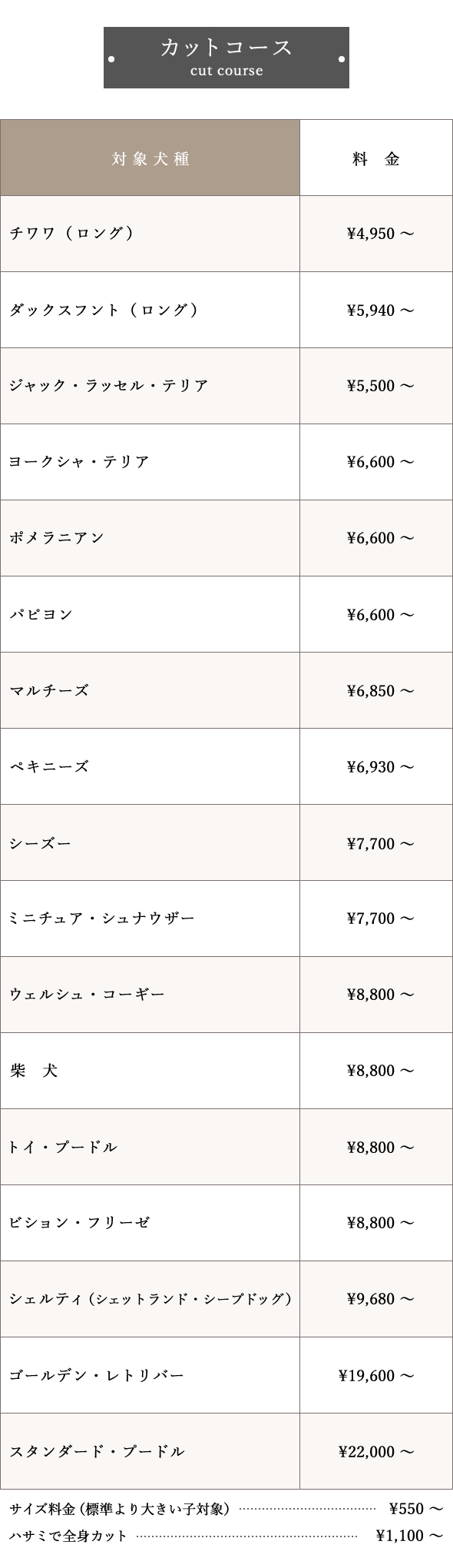The image size is (453, 1568).
Task: Click the ハサミで全身カット ¥1,100 option line
Action: pyautogui.click(x=226, y=1536)
